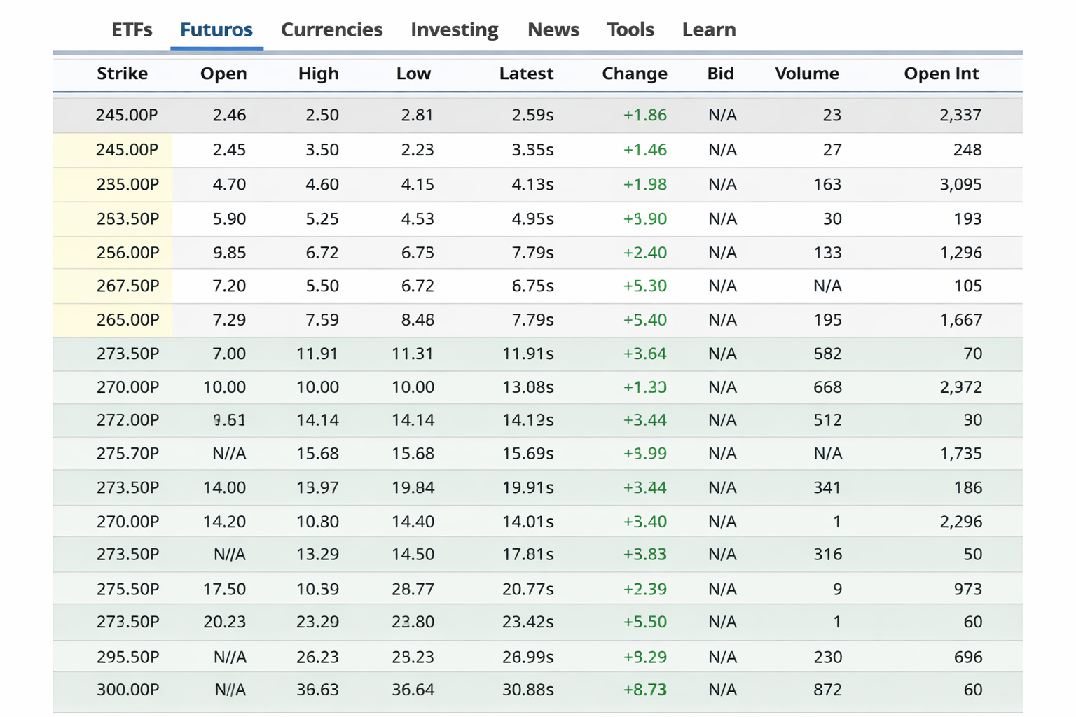
Task: Open the Learn menu
Action: (709, 30)
